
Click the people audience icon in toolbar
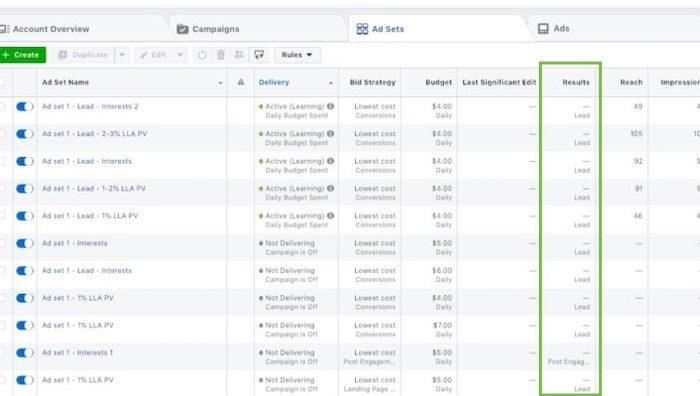[x=239, y=55]
